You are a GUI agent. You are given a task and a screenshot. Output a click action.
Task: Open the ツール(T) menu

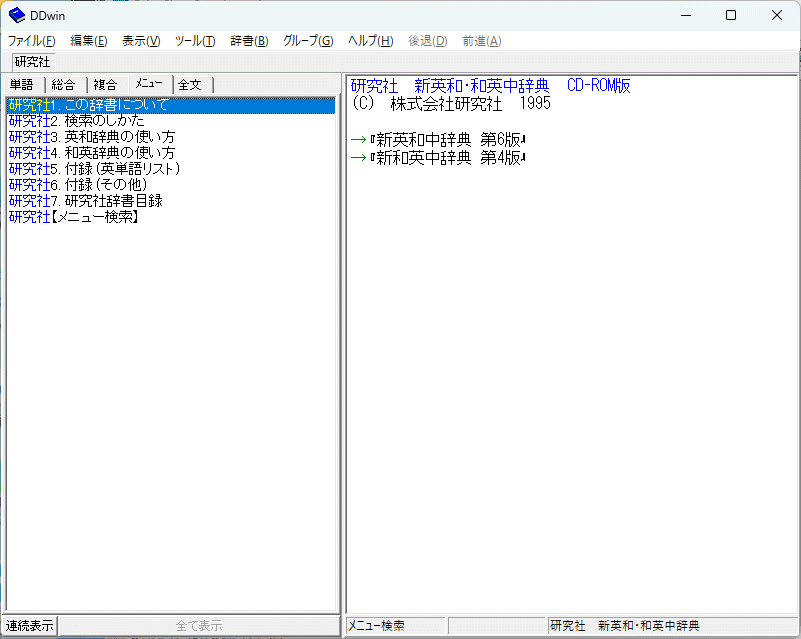(x=195, y=41)
